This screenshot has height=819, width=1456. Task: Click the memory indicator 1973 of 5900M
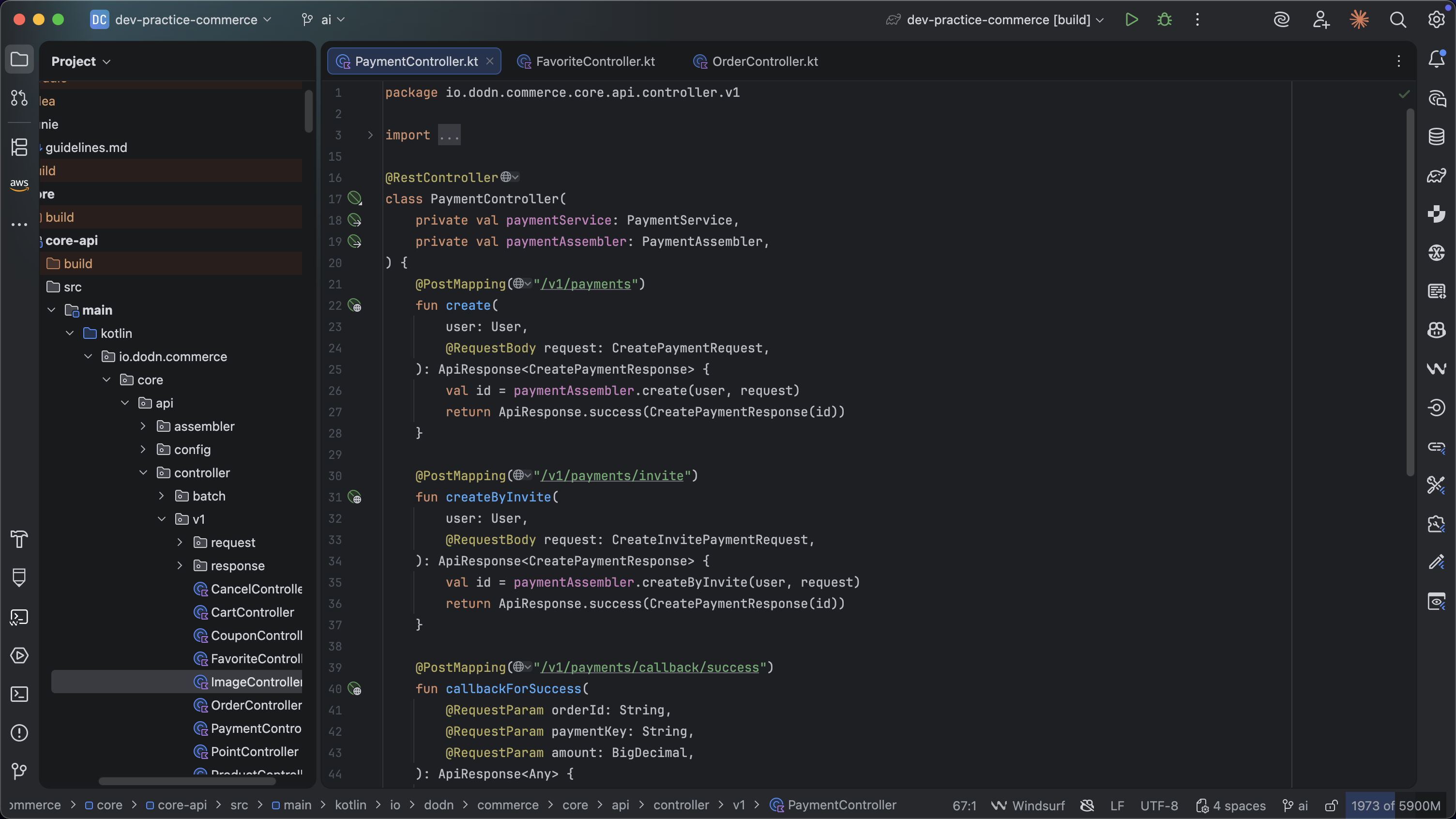(x=1395, y=805)
